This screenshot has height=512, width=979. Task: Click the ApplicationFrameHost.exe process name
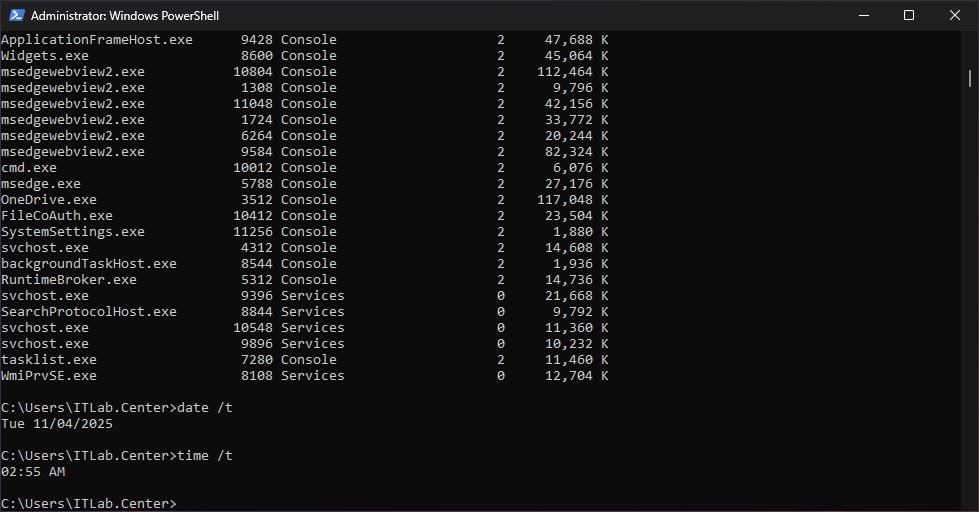(x=96, y=40)
